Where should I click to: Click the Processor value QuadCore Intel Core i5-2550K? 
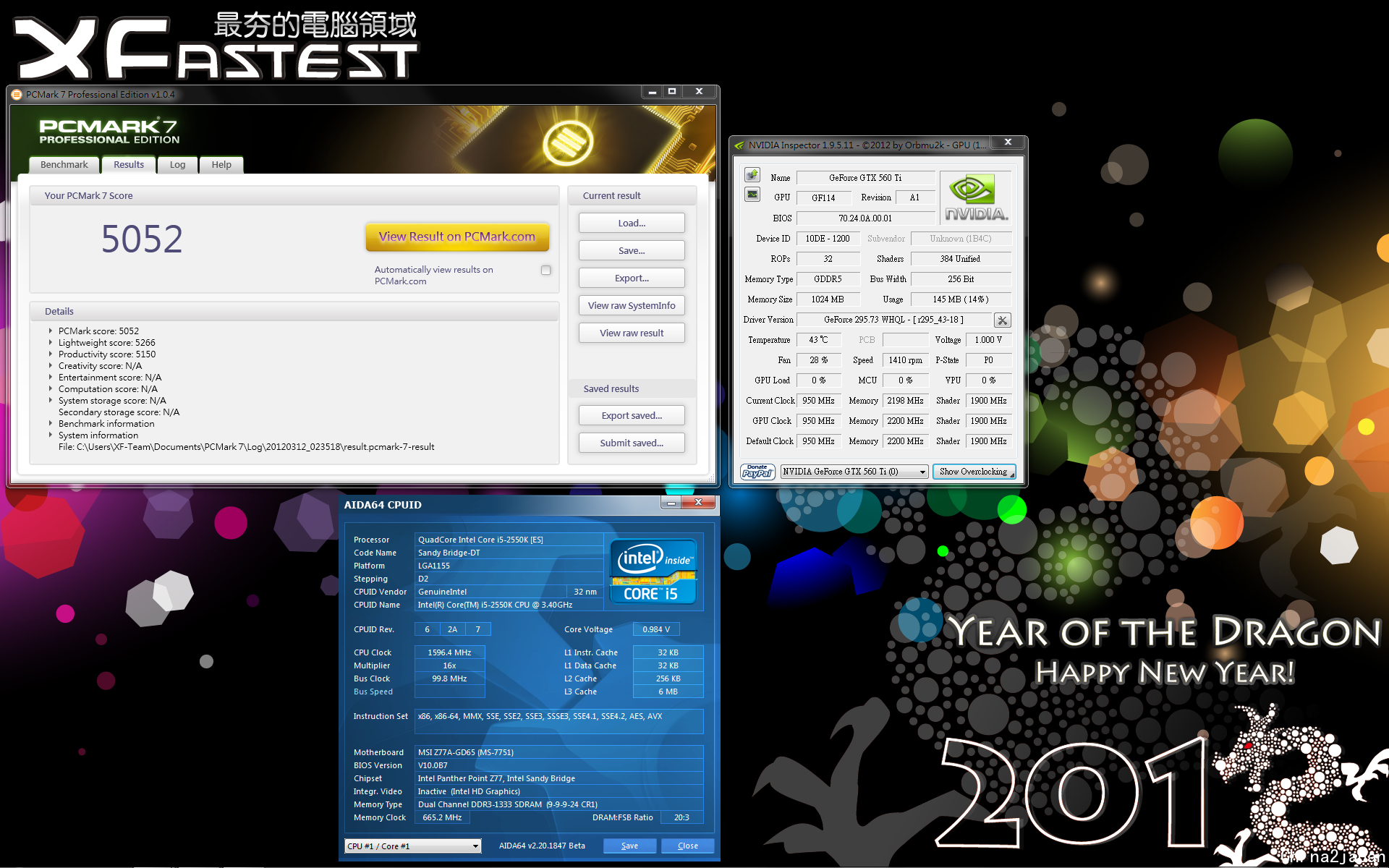point(509,540)
